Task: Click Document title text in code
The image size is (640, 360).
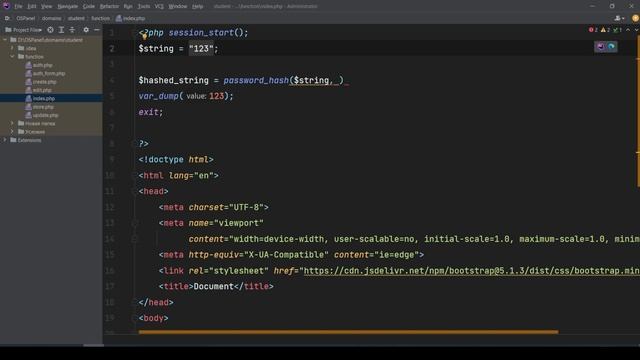Action: coord(213,287)
